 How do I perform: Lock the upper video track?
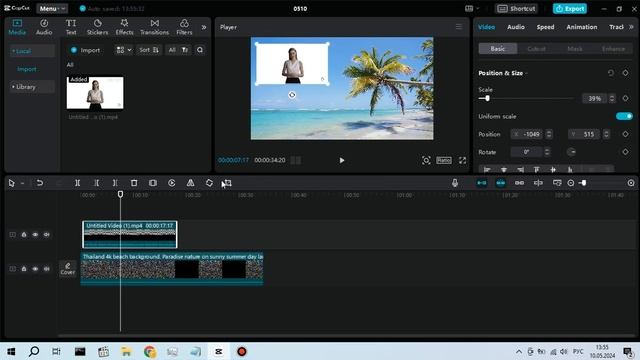pos(24,235)
